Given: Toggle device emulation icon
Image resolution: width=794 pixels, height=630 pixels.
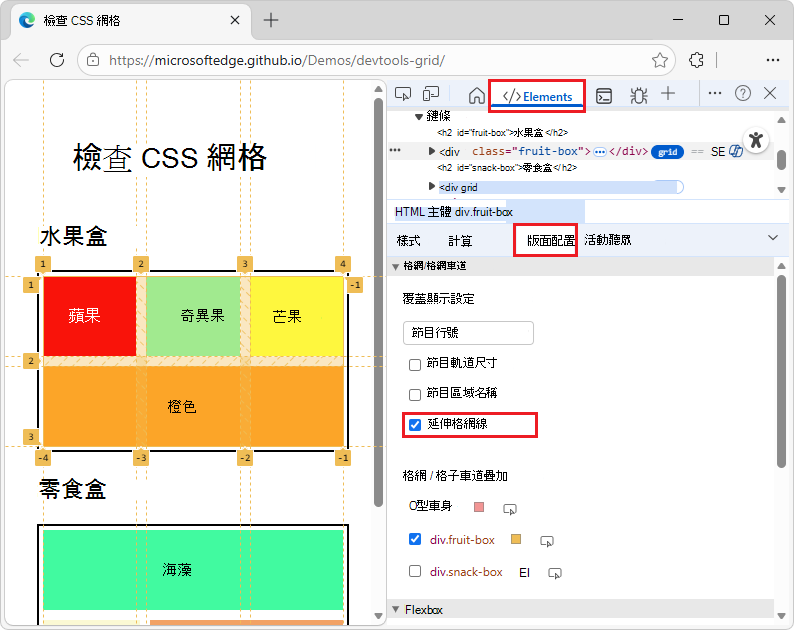Looking at the screenshot, I should [431, 94].
